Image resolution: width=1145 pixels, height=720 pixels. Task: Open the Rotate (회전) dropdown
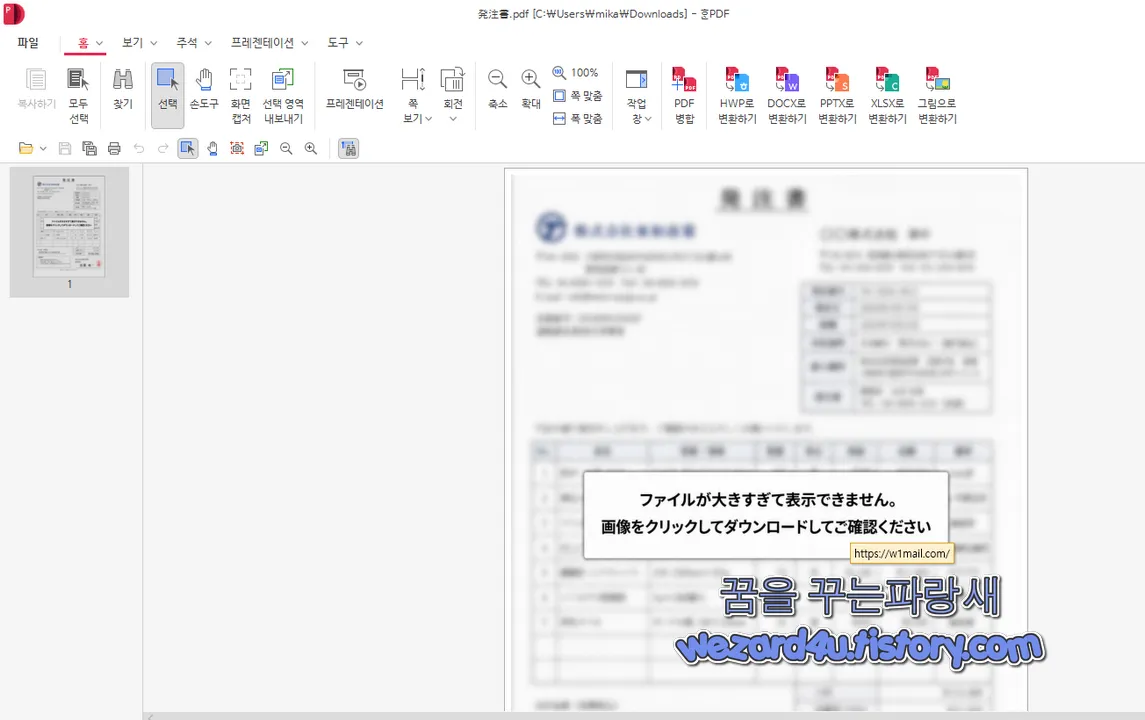click(453, 96)
